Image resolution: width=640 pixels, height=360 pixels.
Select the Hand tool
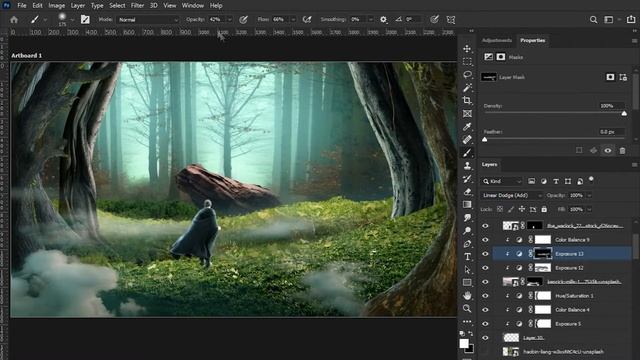pos(467,296)
